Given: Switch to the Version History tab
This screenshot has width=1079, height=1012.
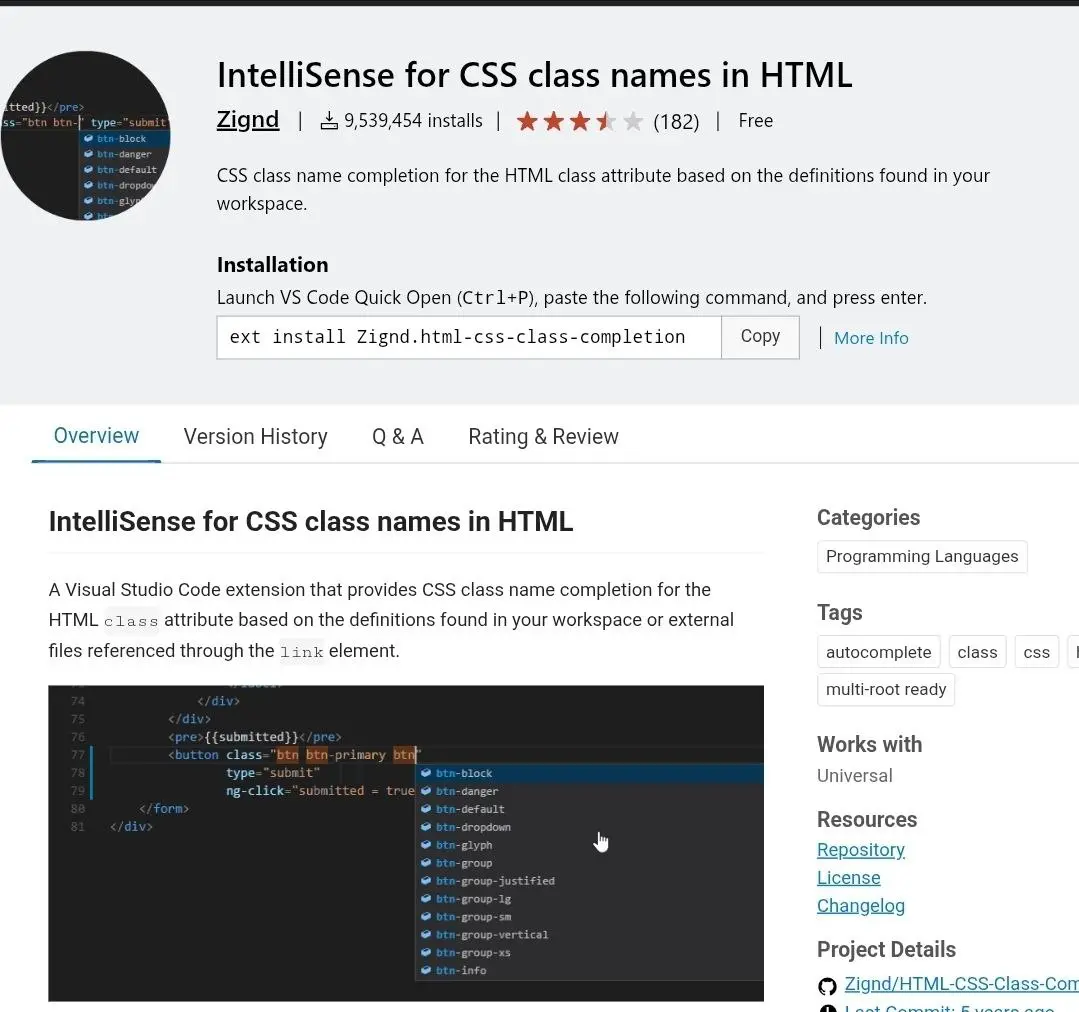Looking at the screenshot, I should [255, 436].
